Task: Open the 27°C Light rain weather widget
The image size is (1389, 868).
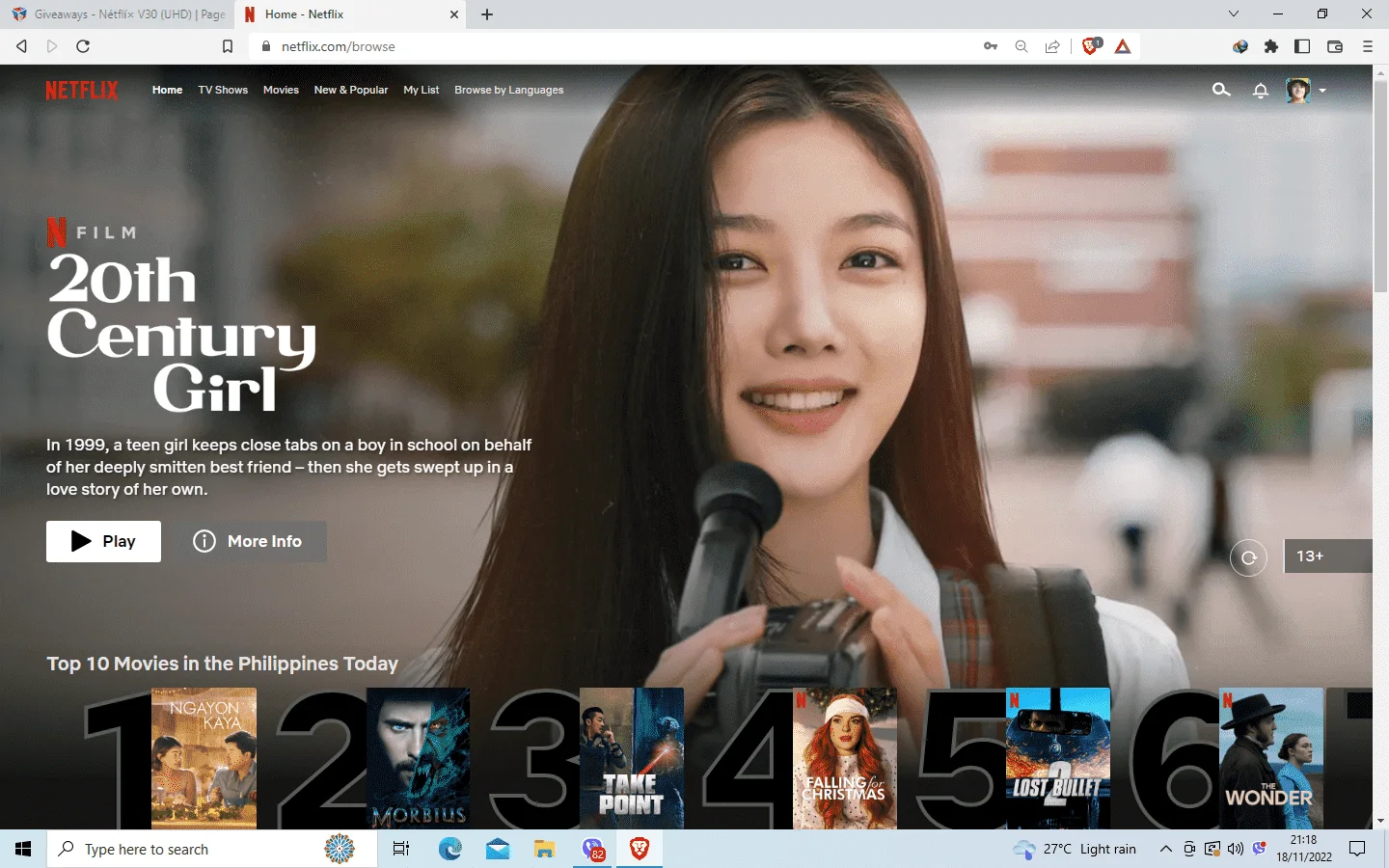Action: 1075,849
